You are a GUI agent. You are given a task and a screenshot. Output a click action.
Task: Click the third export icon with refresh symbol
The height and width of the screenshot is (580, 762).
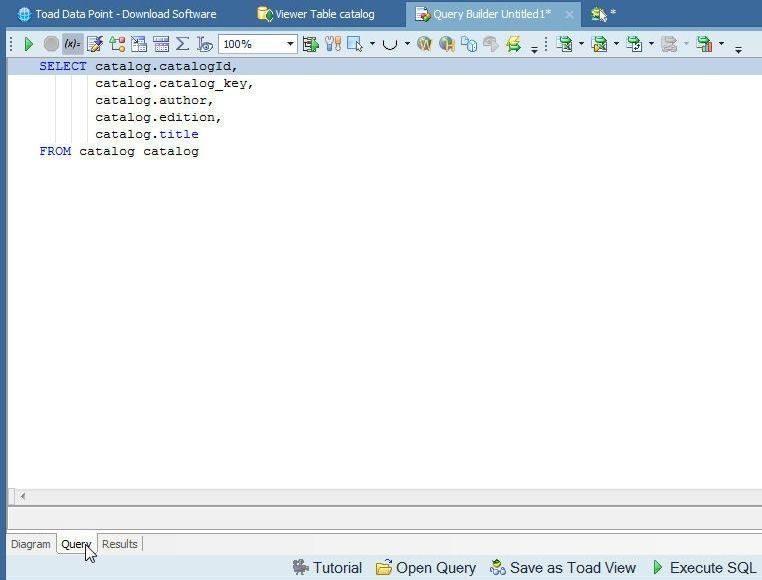[x=634, y=44]
